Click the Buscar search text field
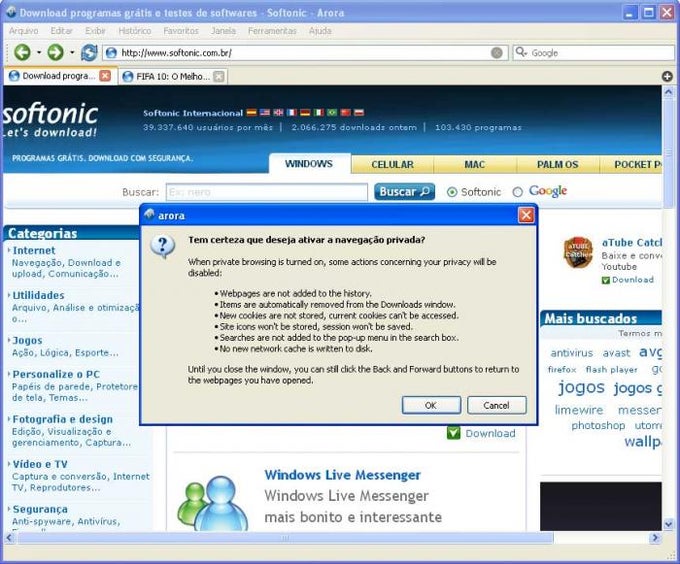Image resolution: width=680 pixels, height=564 pixels. point(267,192)
